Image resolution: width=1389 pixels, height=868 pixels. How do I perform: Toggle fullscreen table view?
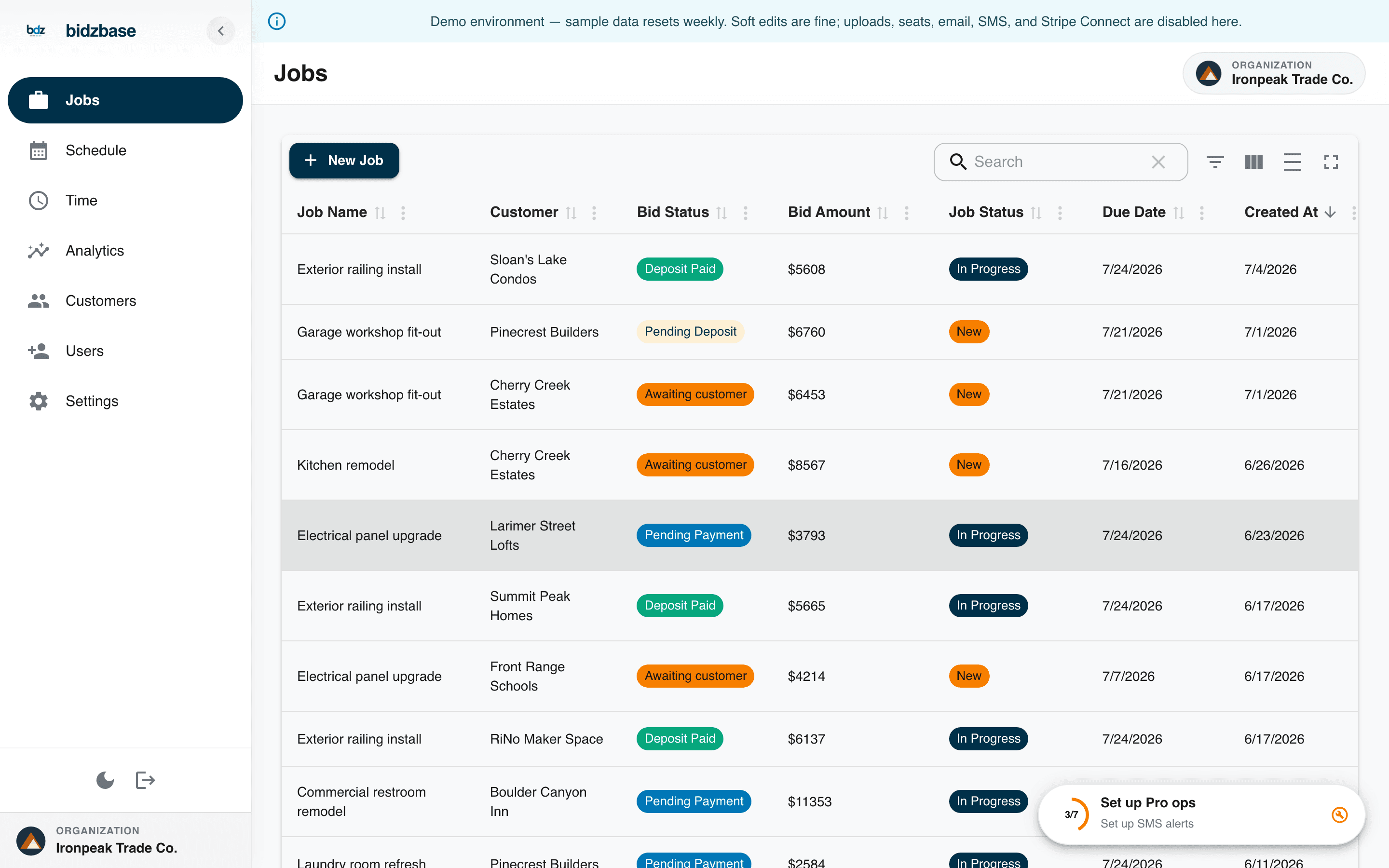tap(1331, 162)
